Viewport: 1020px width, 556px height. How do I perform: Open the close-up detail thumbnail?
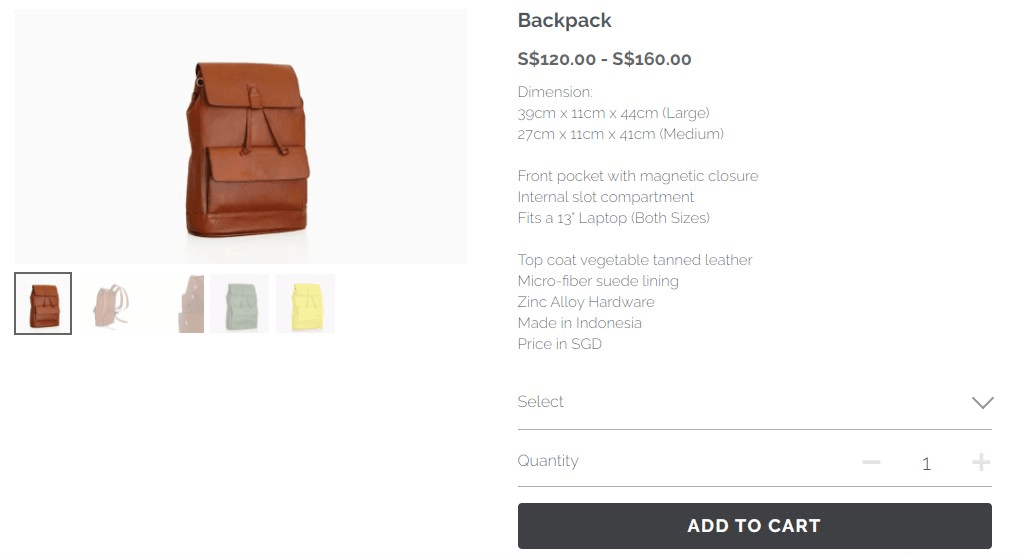[174, 303]
